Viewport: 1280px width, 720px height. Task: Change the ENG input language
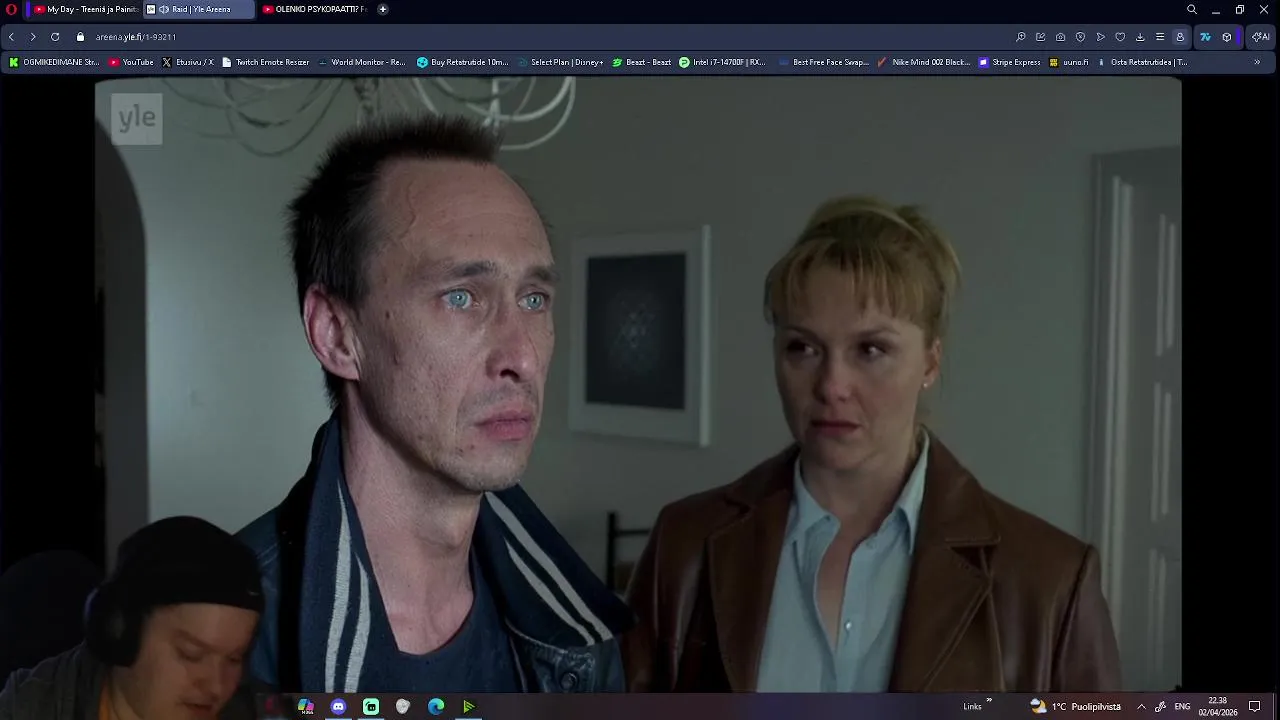pyautogui.click(x=1182, y=706)
